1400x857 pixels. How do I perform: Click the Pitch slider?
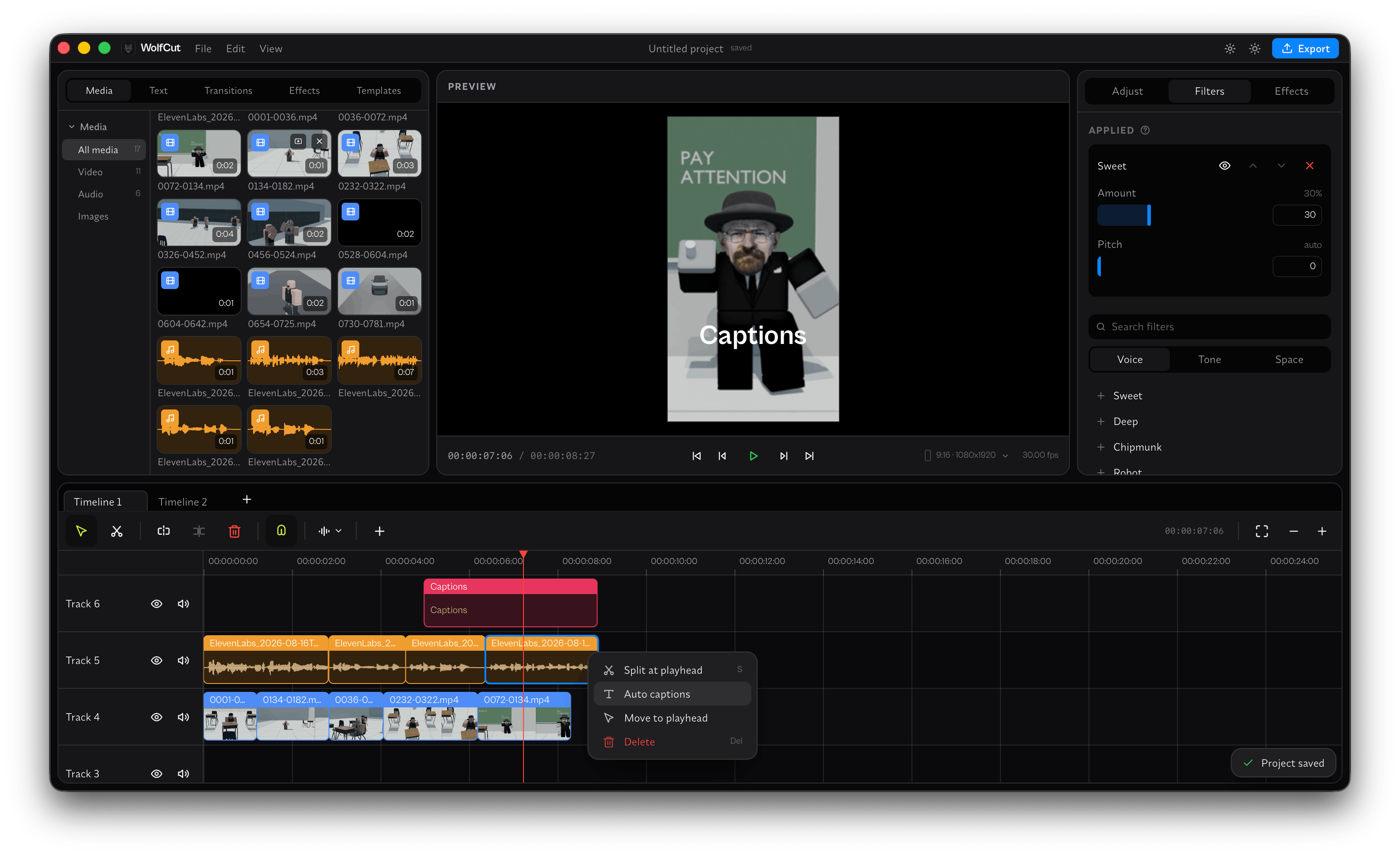point(1181,266)
